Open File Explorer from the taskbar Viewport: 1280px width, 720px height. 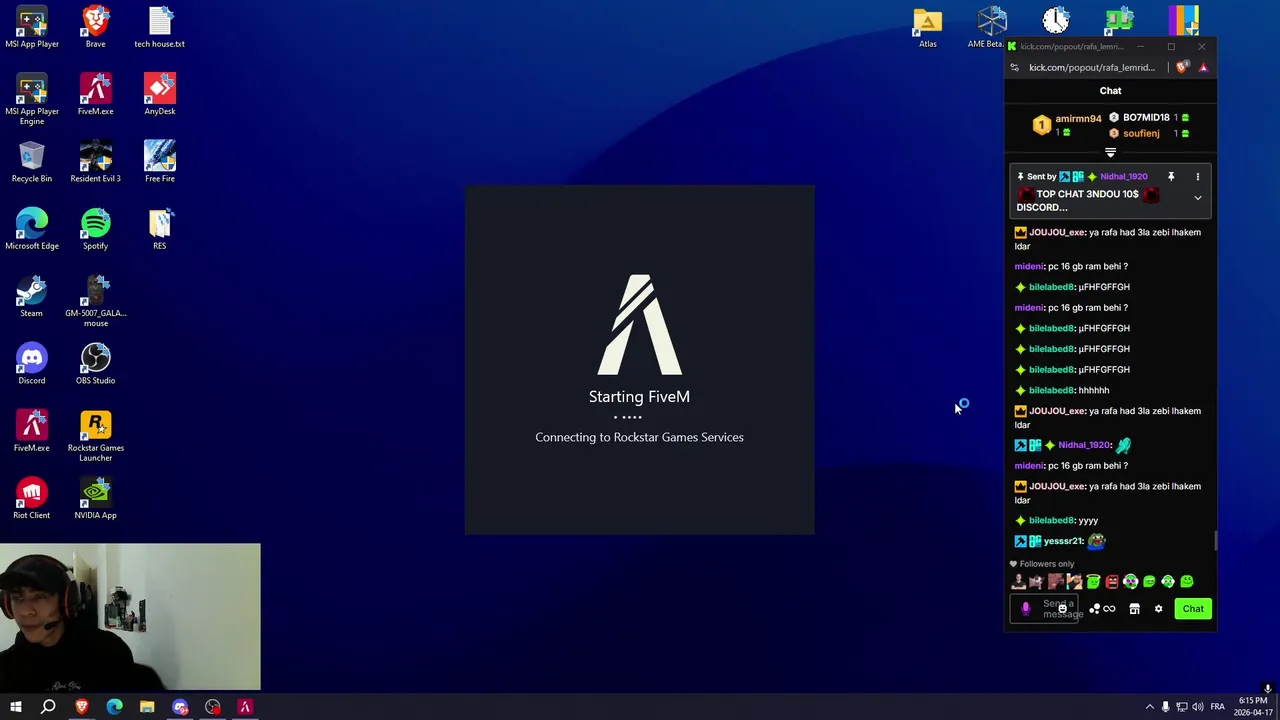coord(147,707)
